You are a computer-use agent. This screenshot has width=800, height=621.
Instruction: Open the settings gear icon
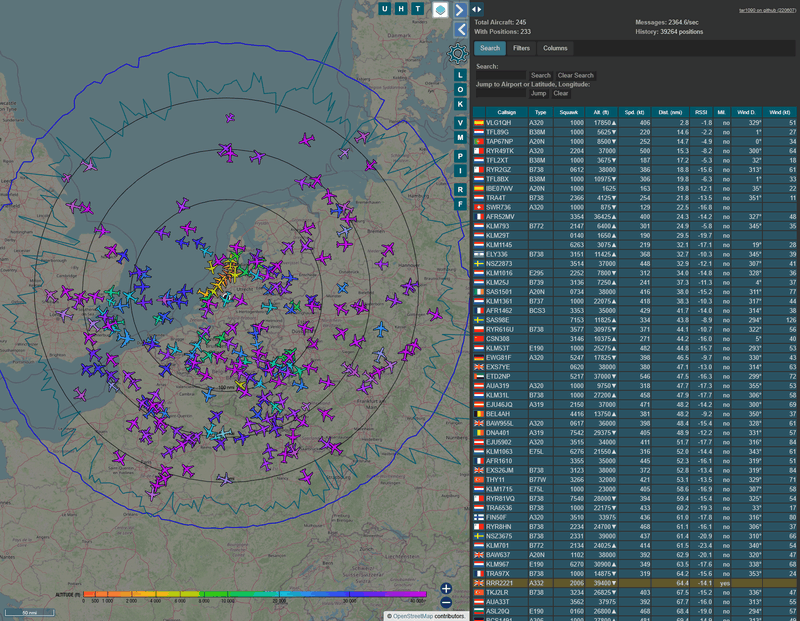click(459, 53)
